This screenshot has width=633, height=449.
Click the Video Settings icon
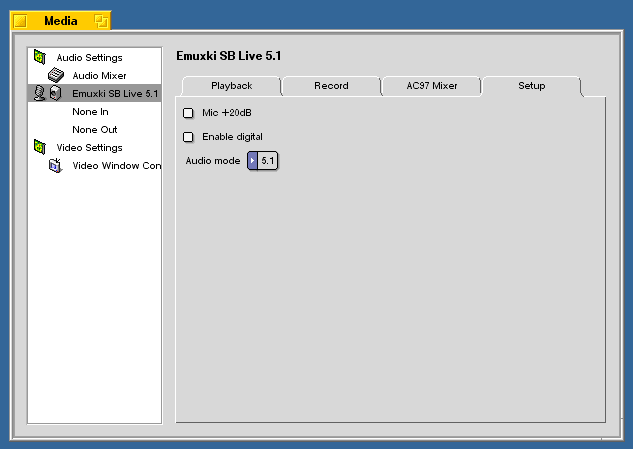click(40, 148)
